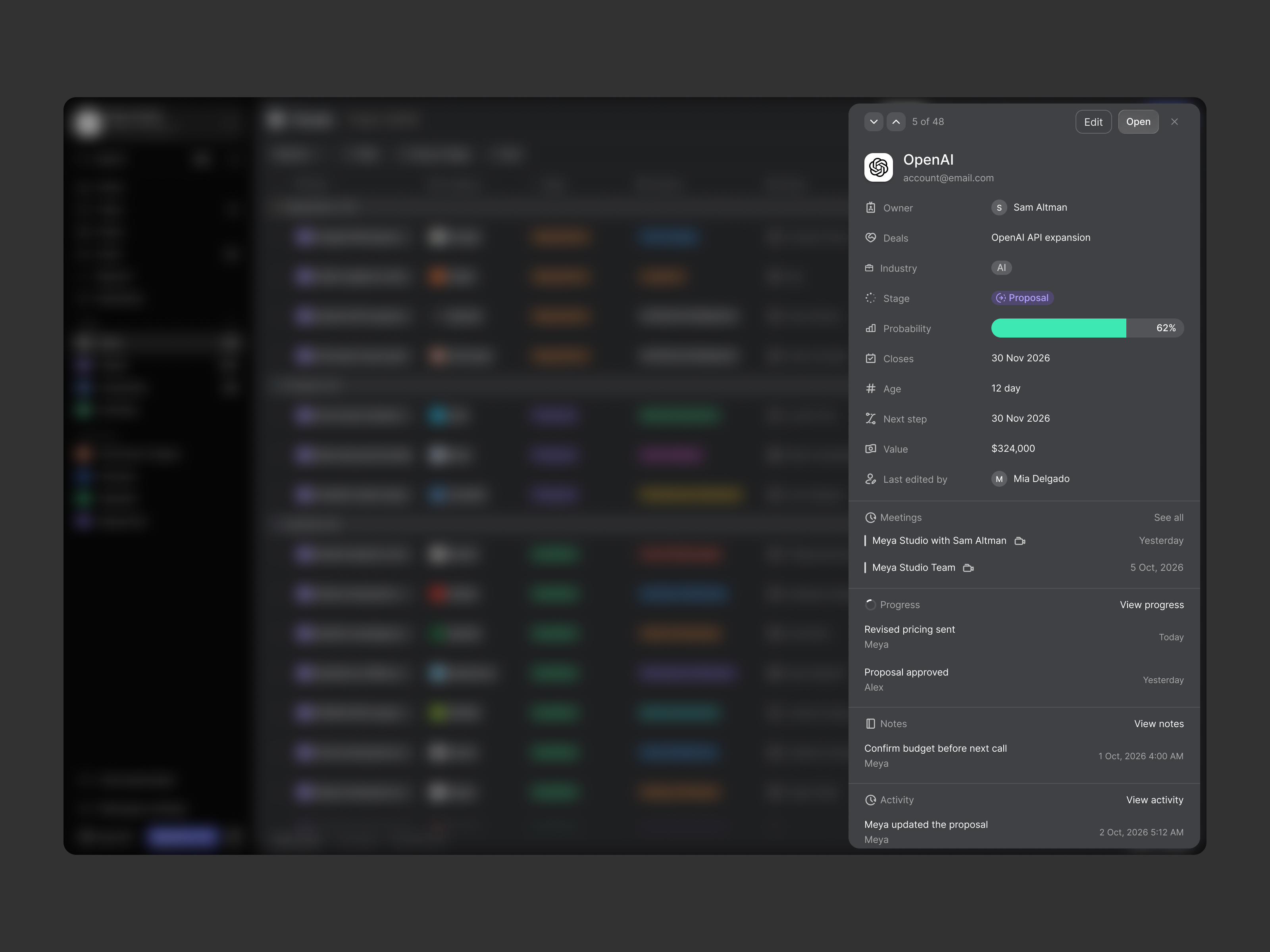Click the Open button
1270x952 pixels.
(x=1138, y=122)
